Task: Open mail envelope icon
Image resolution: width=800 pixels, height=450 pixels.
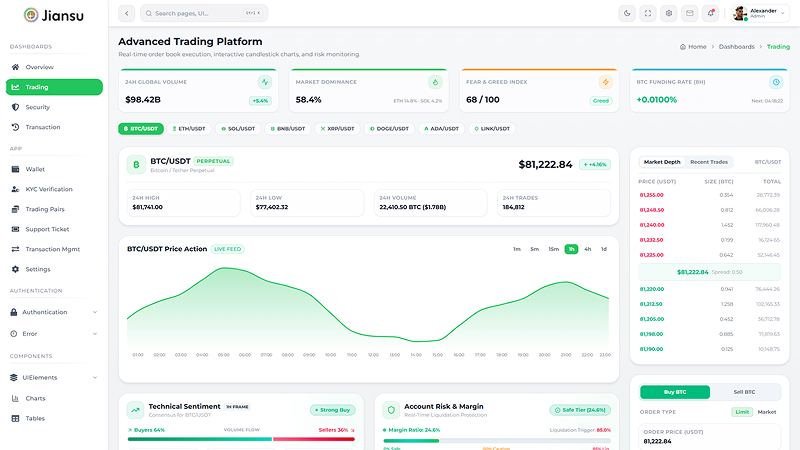Action: click(690, 13)
